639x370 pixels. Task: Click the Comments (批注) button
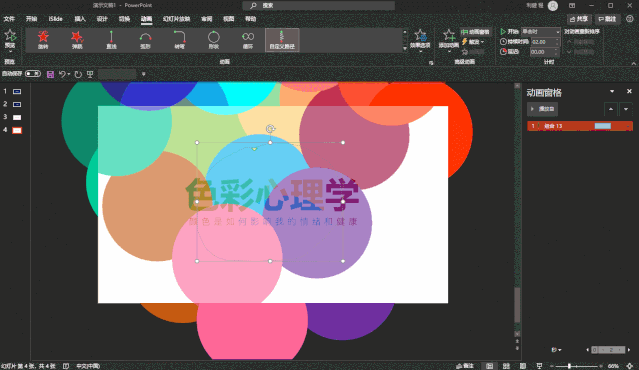pyautogui.click(x=607, y=19)
